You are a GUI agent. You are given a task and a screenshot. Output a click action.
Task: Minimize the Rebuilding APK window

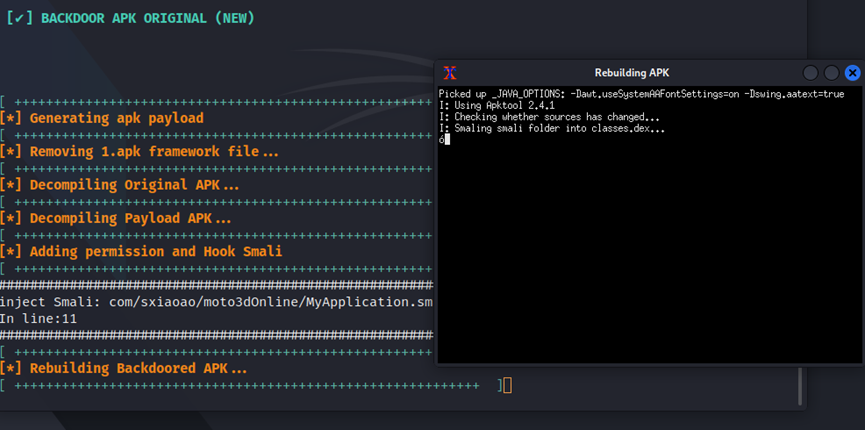[810, 73]
